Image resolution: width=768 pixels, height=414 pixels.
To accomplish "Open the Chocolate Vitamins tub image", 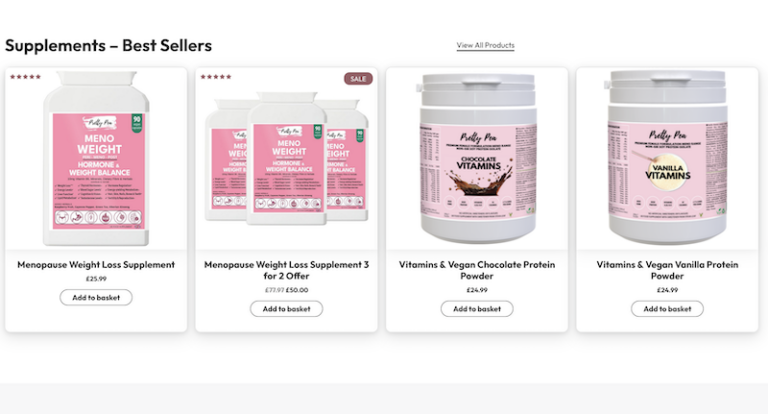I will pos(477,159).
